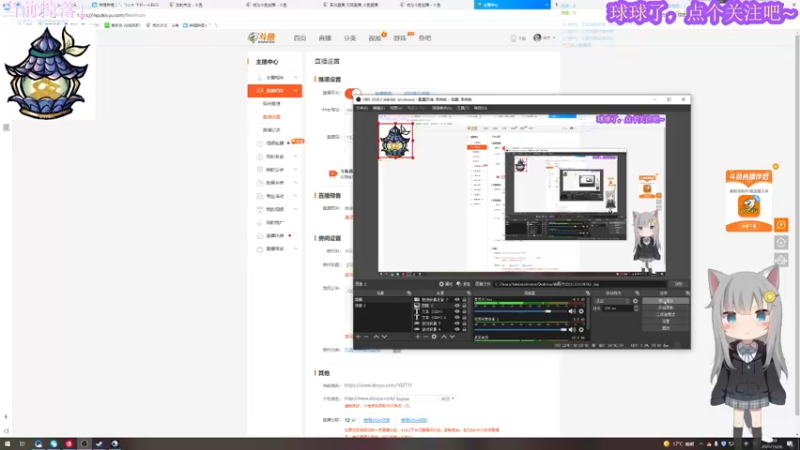800x450 pixels.
Task: Open the 视图 menu in OBS
Action: pos(396,108)
